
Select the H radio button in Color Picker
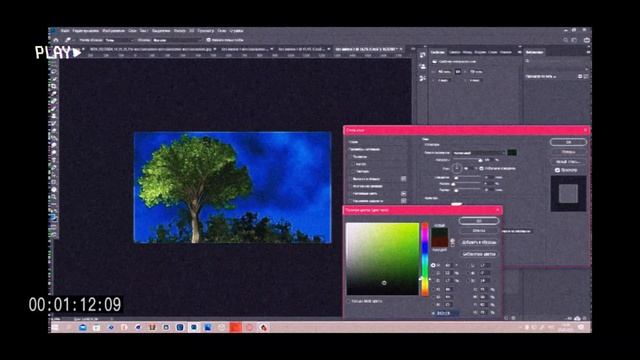(433, 265)
